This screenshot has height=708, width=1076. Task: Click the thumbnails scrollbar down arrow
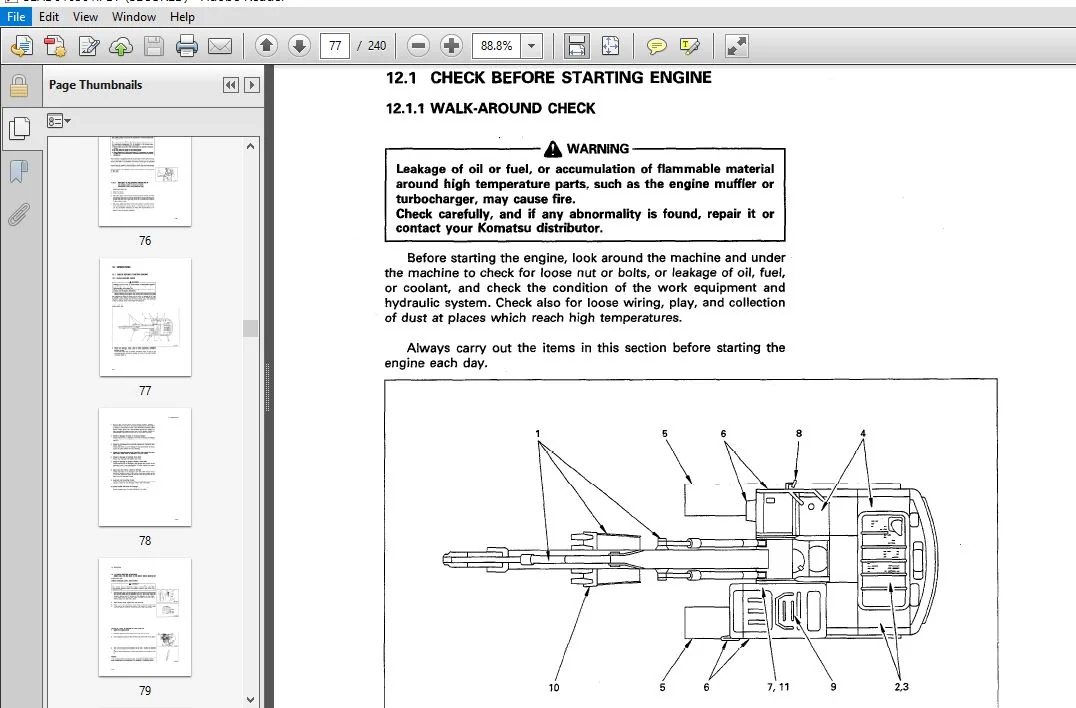pos(250,700)
